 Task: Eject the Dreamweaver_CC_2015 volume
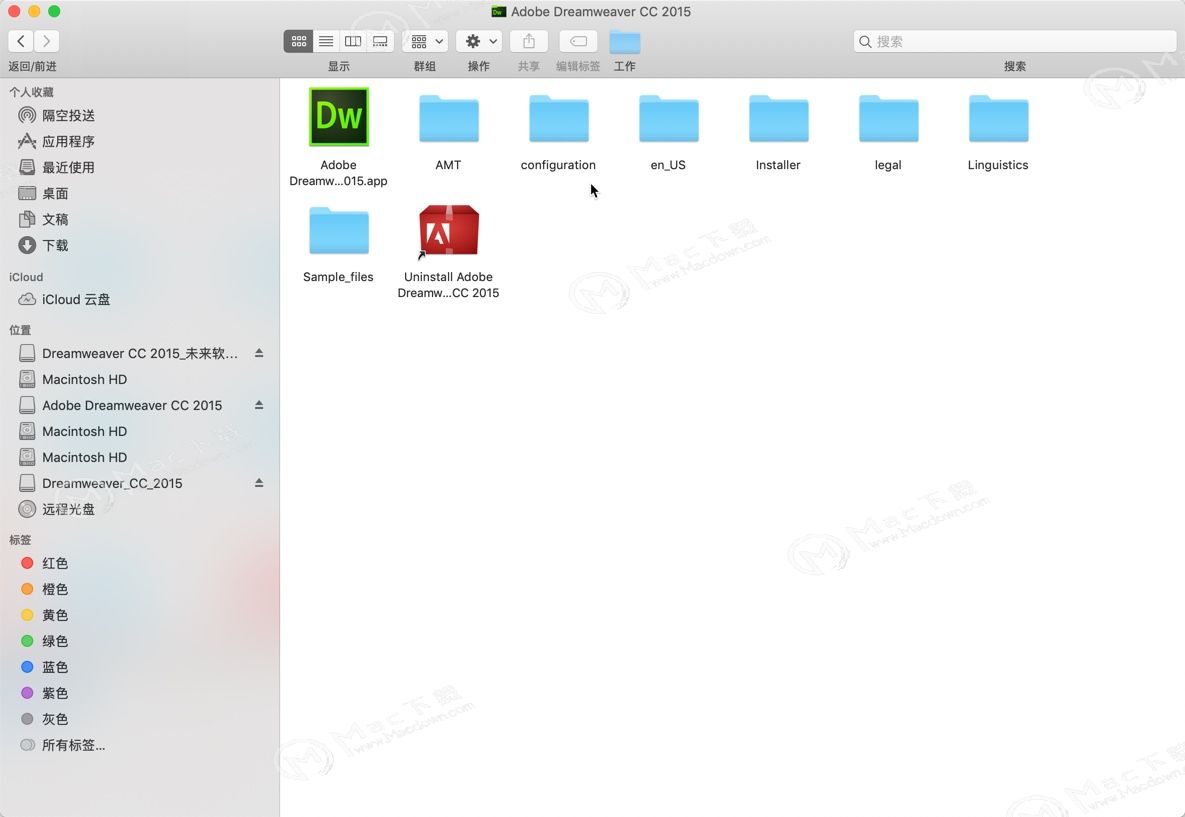pyautogui.click(x=259, y=483)
